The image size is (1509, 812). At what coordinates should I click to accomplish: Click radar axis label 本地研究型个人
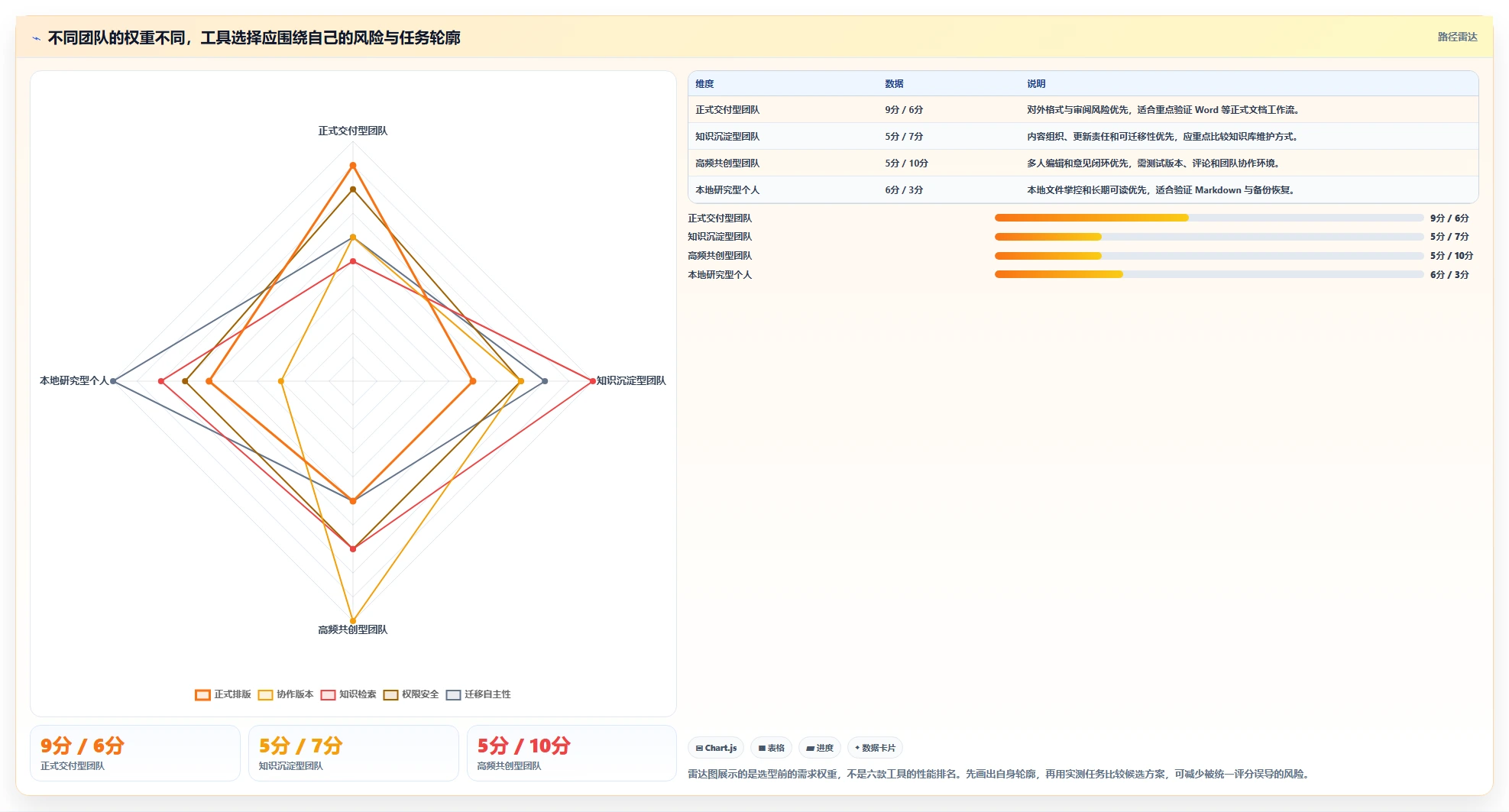pos(74,380)
